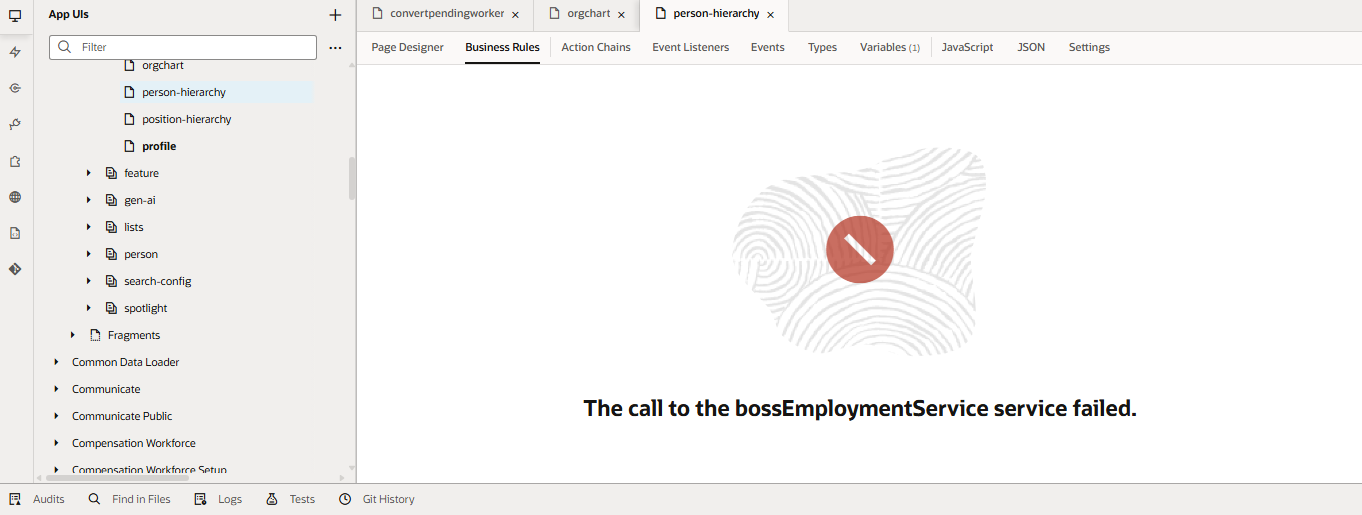Open the puzzle-piece Components navigator icon

click(x=15, y=161)
